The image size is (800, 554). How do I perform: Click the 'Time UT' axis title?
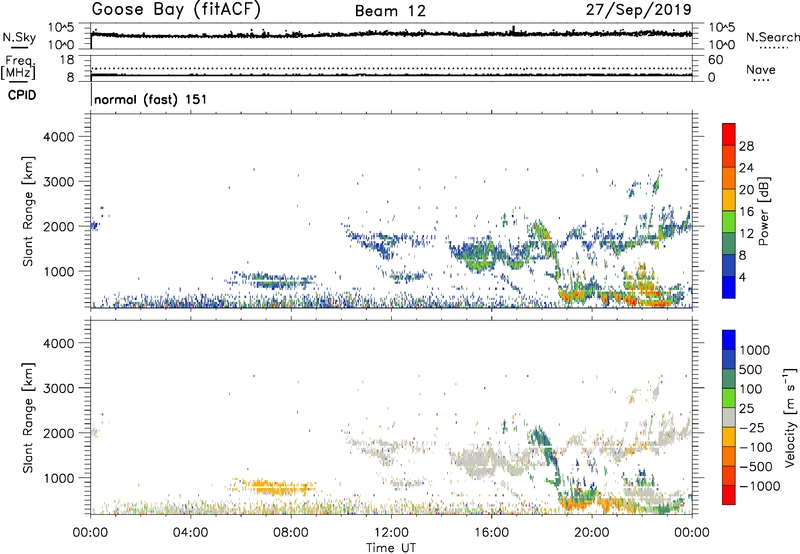pyautogui.click(x=391, y=548)
